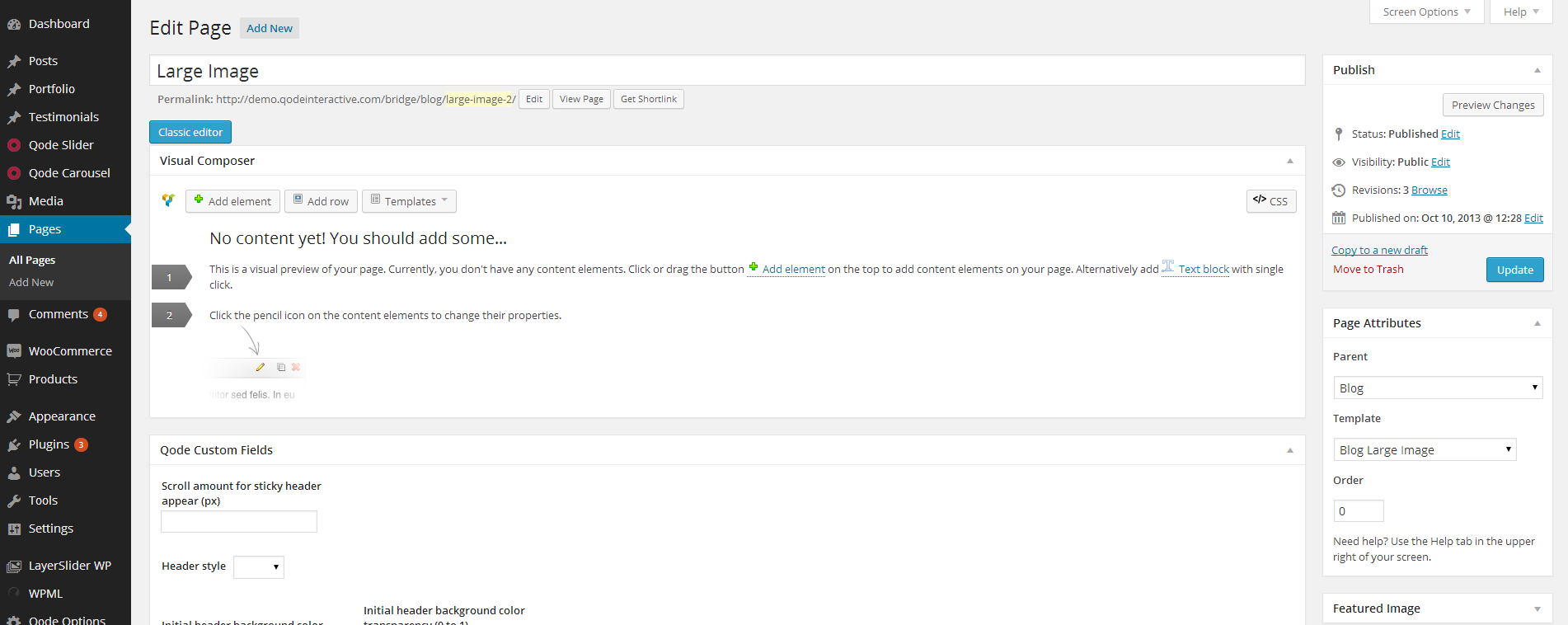The width and height of the screenshot is (1568, 625).
Task: Open the Parent page dropdown
Action: (x=1437, y=388)
